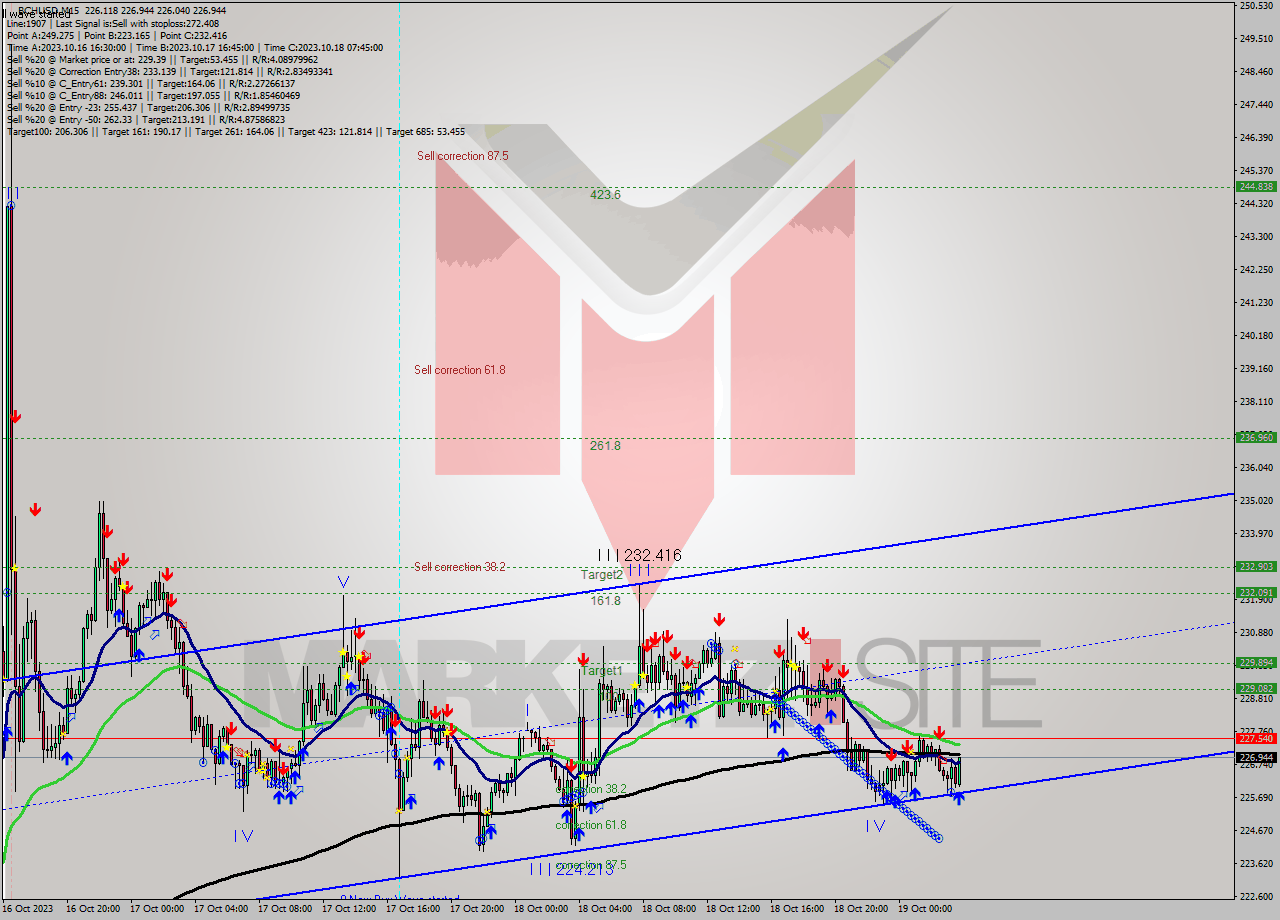Click the 'Sell correction 38.2' label

[x=460, y=567]
